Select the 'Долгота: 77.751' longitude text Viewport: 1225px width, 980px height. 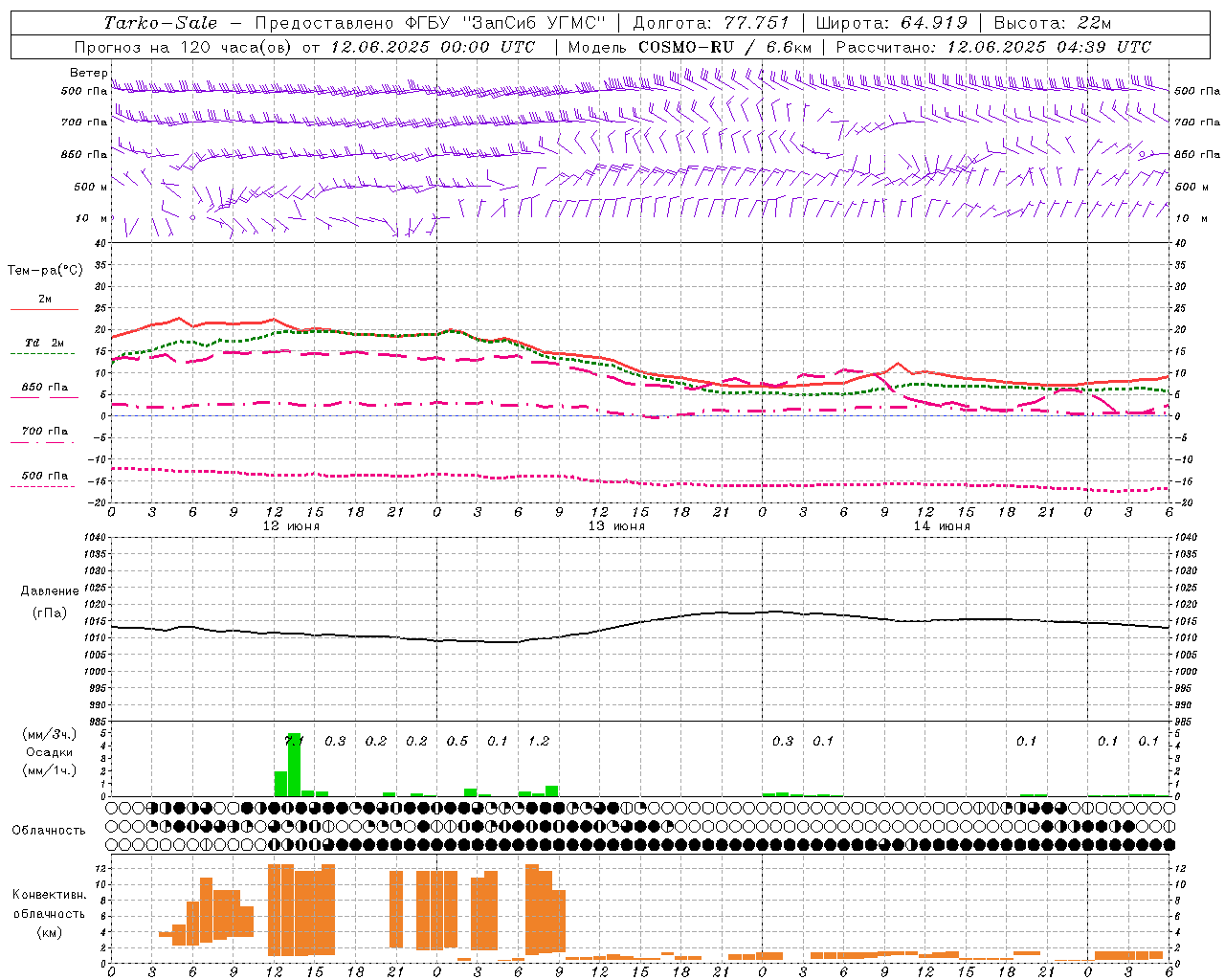tap(711, 23)
